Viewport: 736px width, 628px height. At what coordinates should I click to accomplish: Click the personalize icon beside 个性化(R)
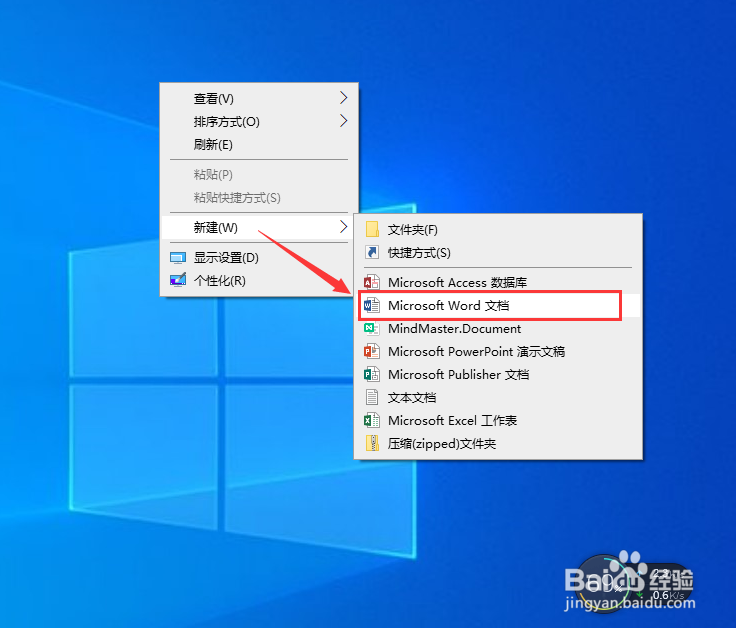178,280
